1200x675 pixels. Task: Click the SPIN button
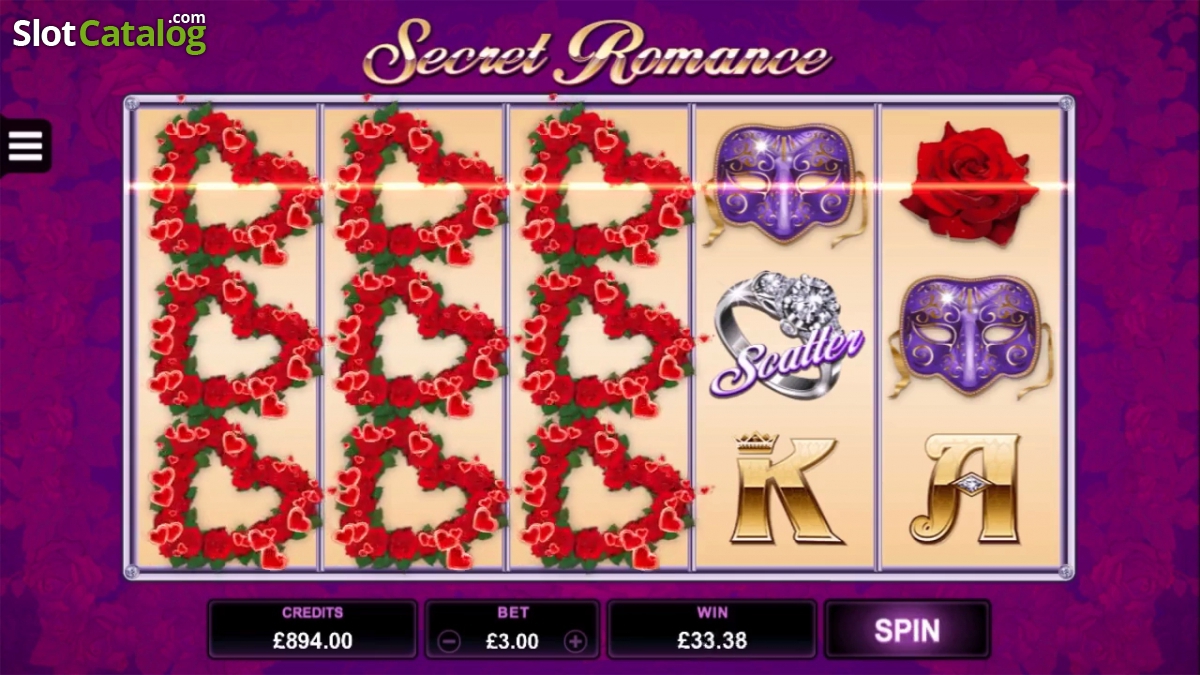coord(907,630)
